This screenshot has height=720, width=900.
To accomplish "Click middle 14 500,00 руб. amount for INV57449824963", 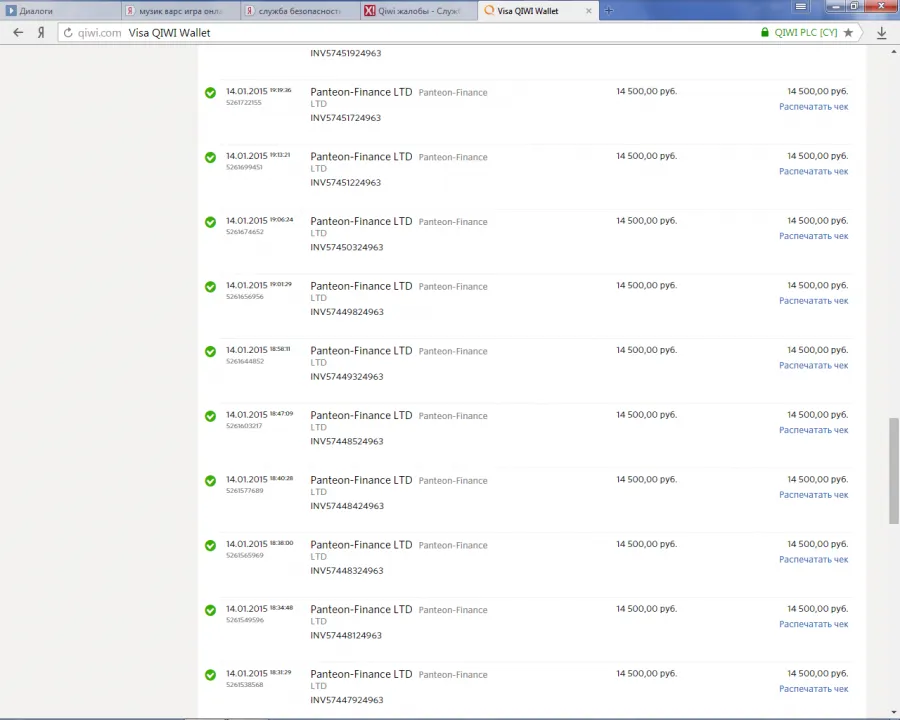I will point(646,285).
